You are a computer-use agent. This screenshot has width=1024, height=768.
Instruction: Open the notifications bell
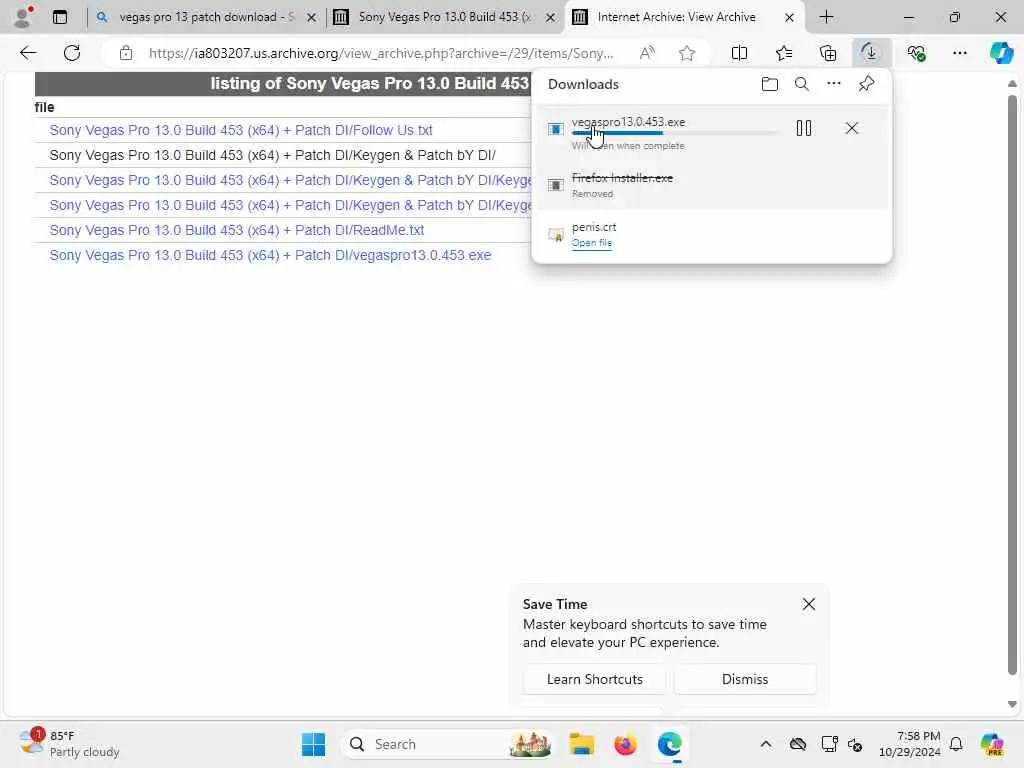956,744
